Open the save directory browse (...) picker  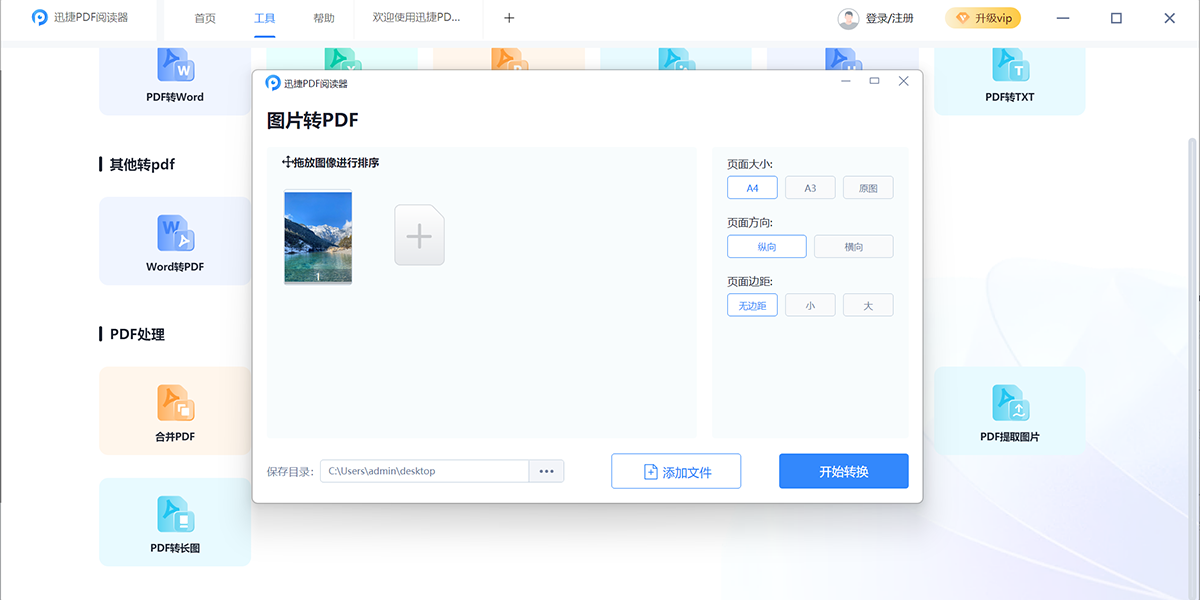click(546, 470)
